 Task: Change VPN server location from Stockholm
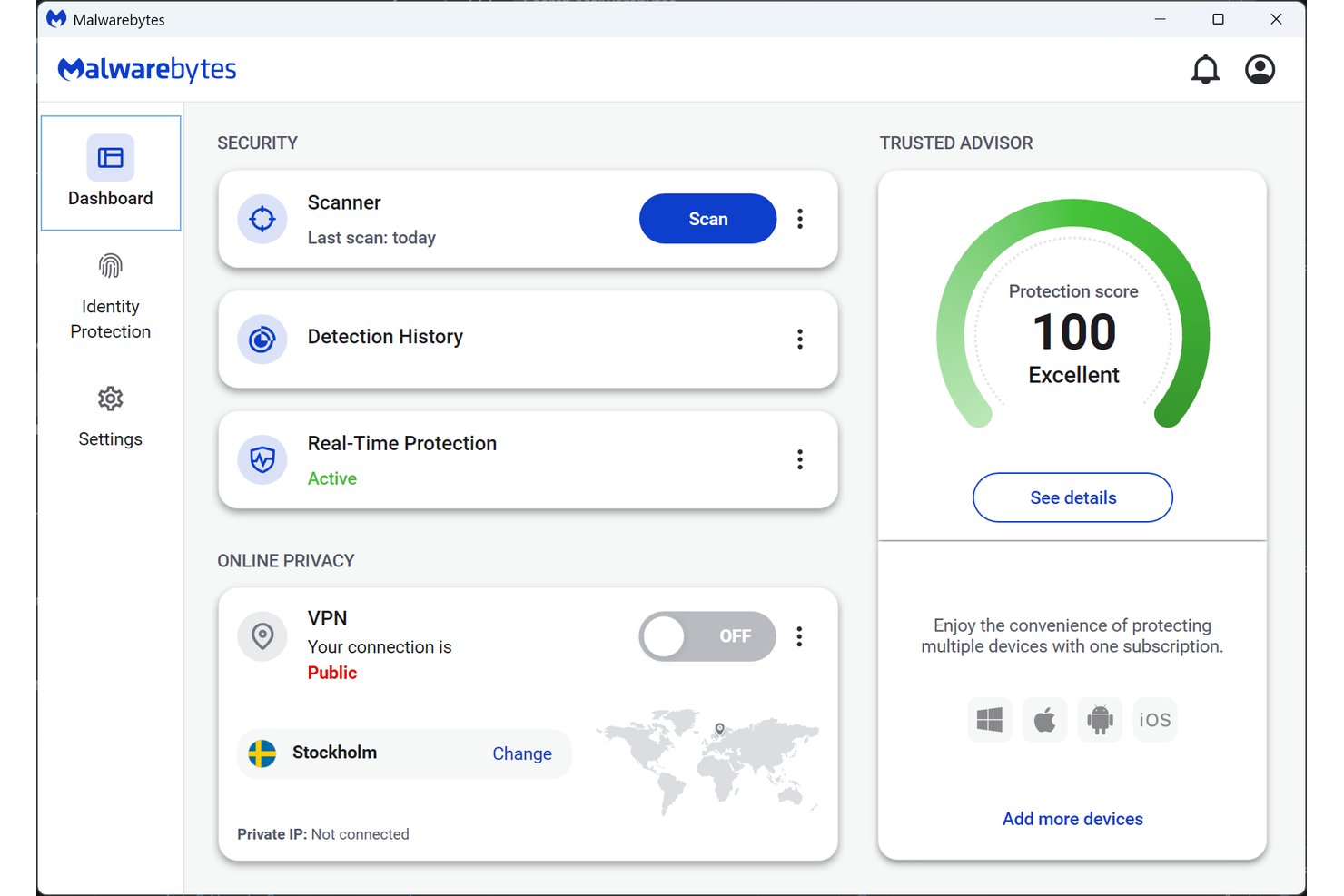[x=522, y=753]
